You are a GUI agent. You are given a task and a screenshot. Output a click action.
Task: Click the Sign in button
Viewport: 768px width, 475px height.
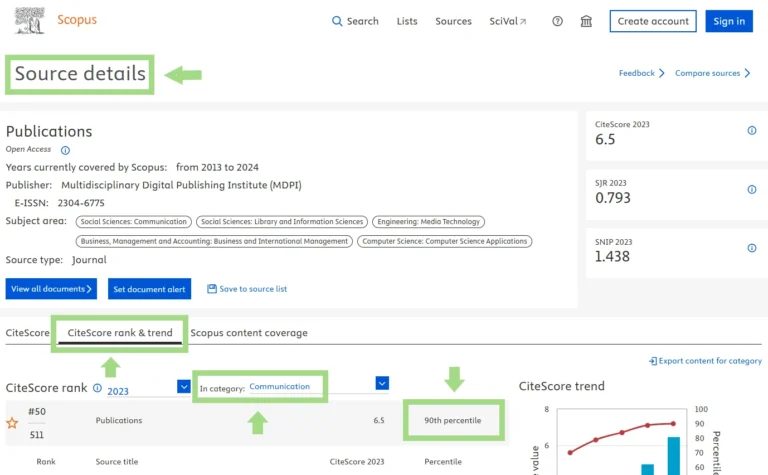click(x=730, y=21)
